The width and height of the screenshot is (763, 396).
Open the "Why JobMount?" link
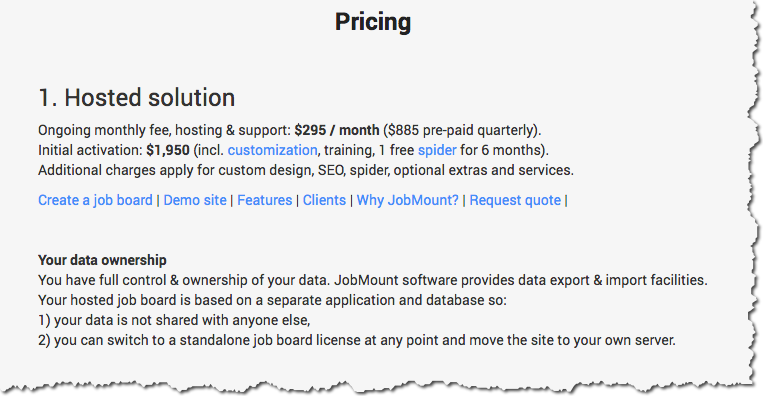407,200
